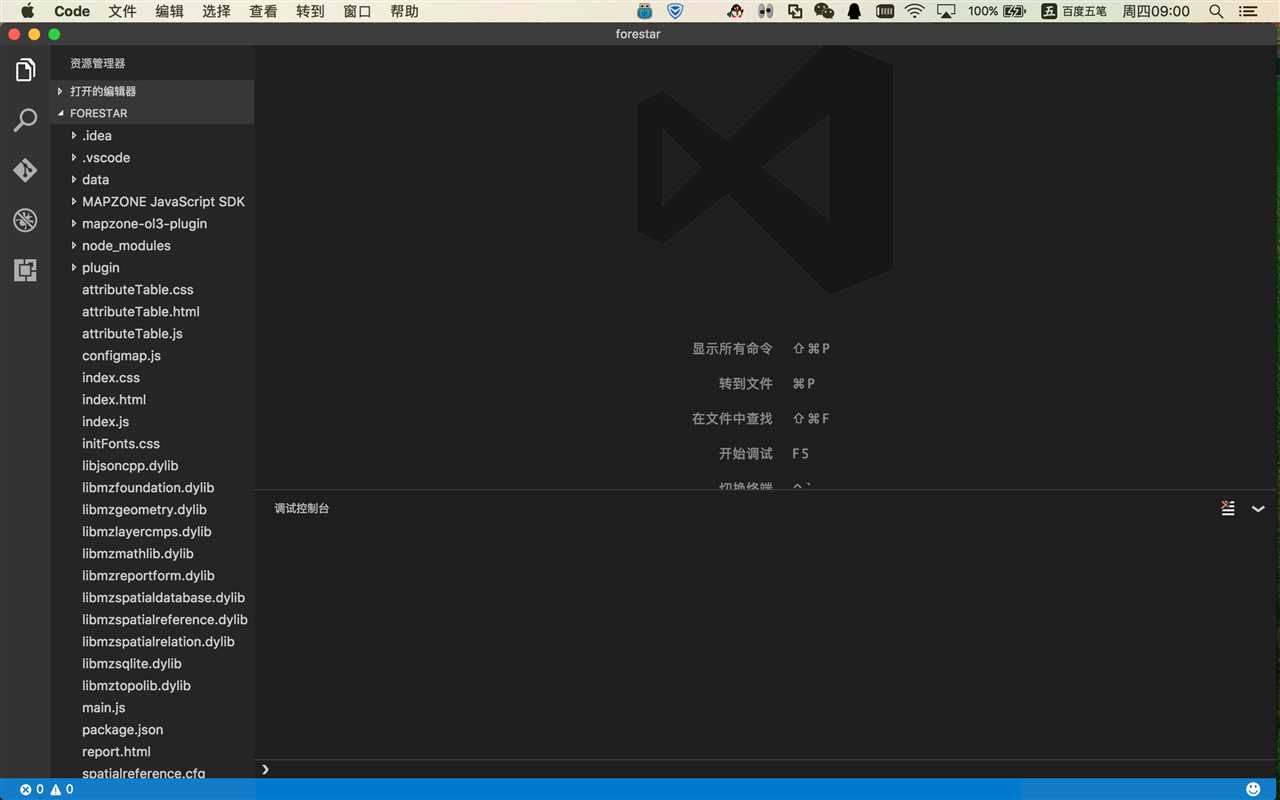The image size is (1280, 800).
Task: Click the pair of eyes icon in the menu bar
Action: 765,11
